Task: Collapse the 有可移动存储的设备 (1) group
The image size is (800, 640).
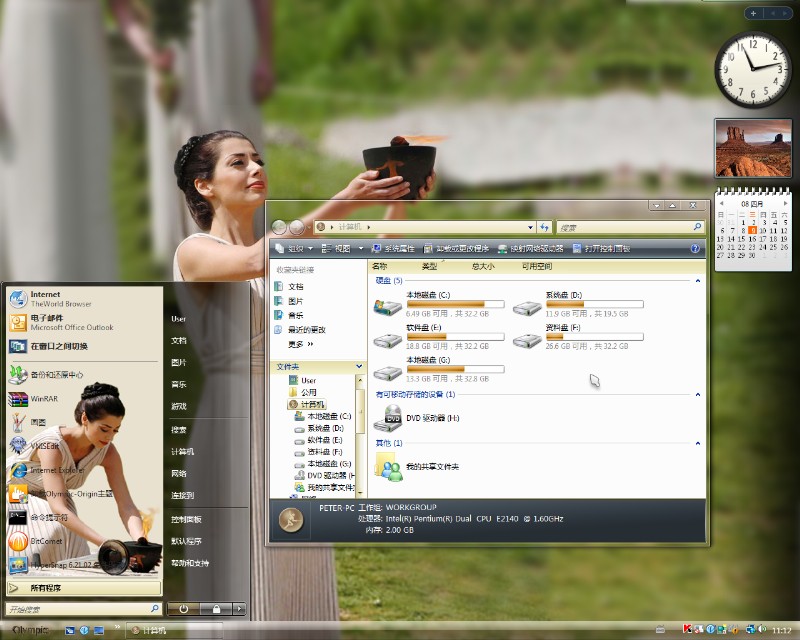Action: coord(697,395)
